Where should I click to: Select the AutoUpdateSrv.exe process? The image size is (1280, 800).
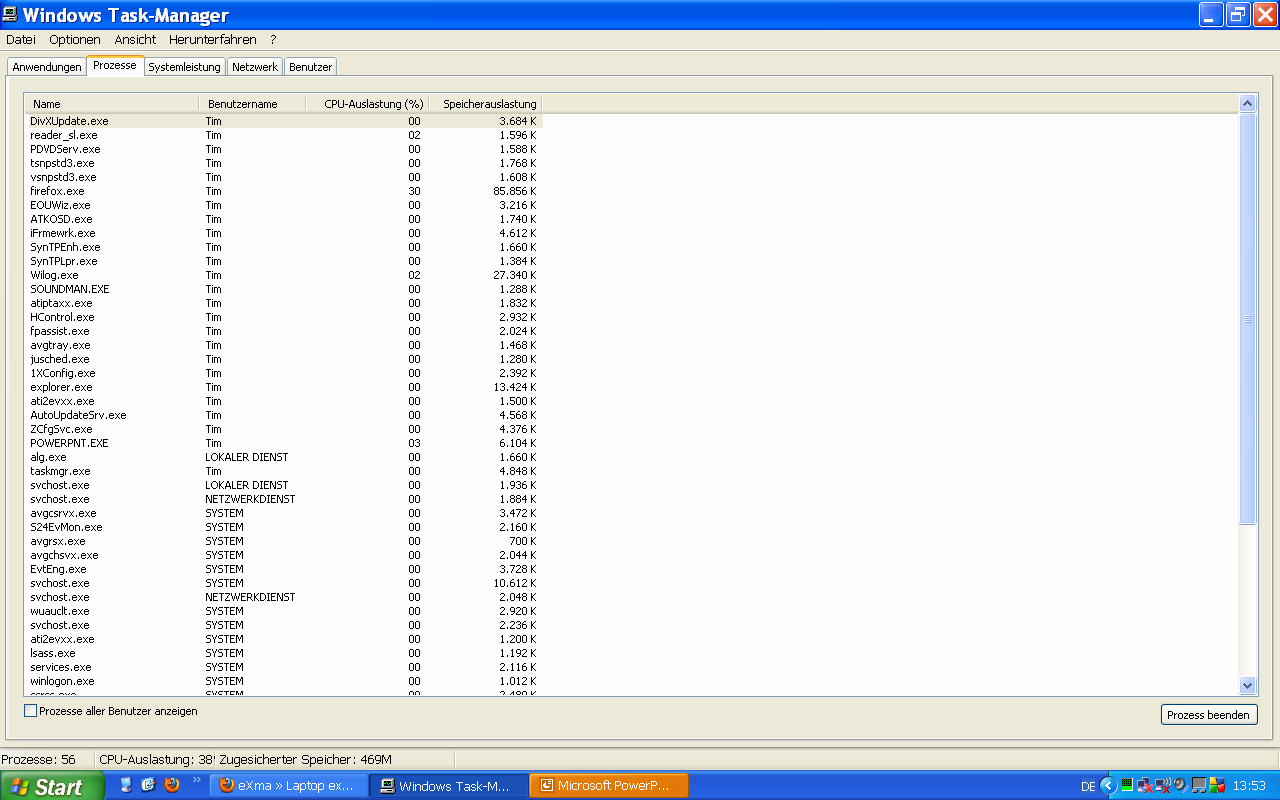pyautogui.click(x=283, y=415)
